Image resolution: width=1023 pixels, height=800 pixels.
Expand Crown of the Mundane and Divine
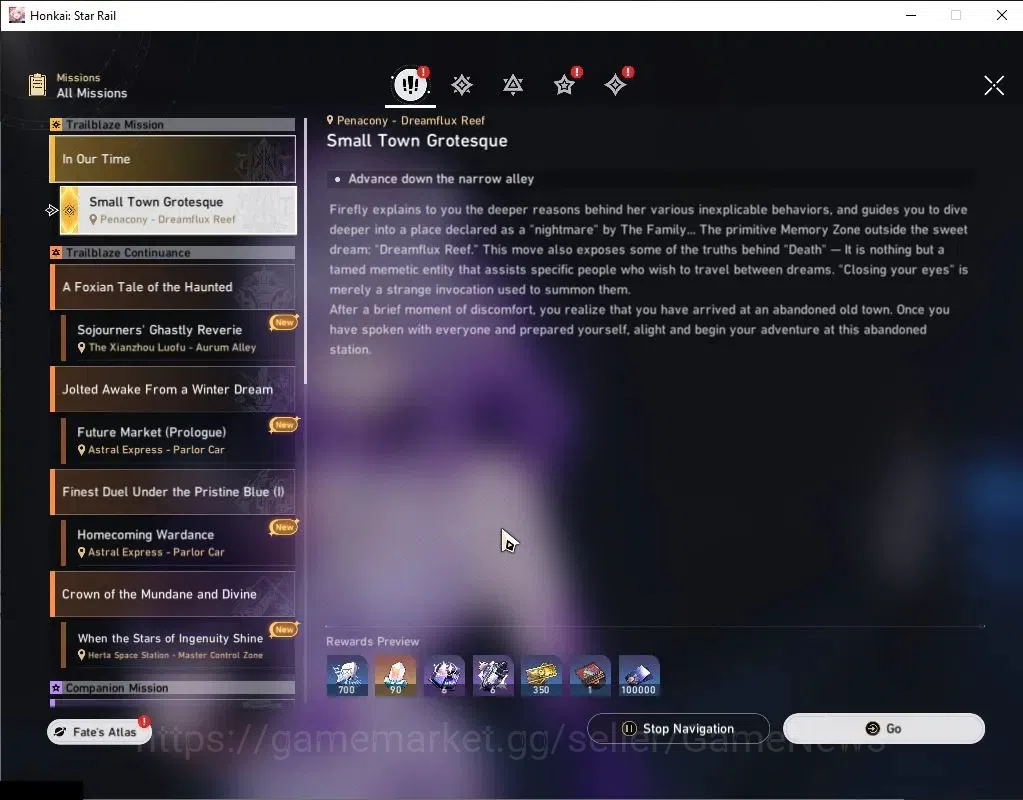[x=173, y=594]
